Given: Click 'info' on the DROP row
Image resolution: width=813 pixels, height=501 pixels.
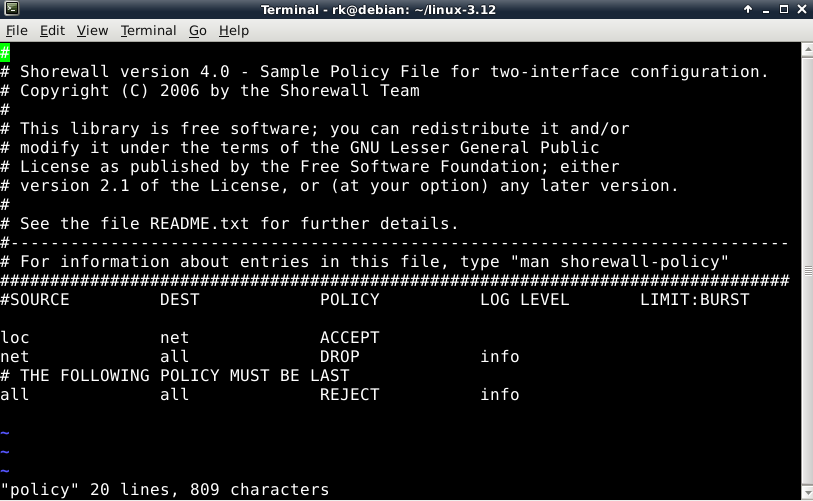Looking at the screenshot, I should point(500,357).
